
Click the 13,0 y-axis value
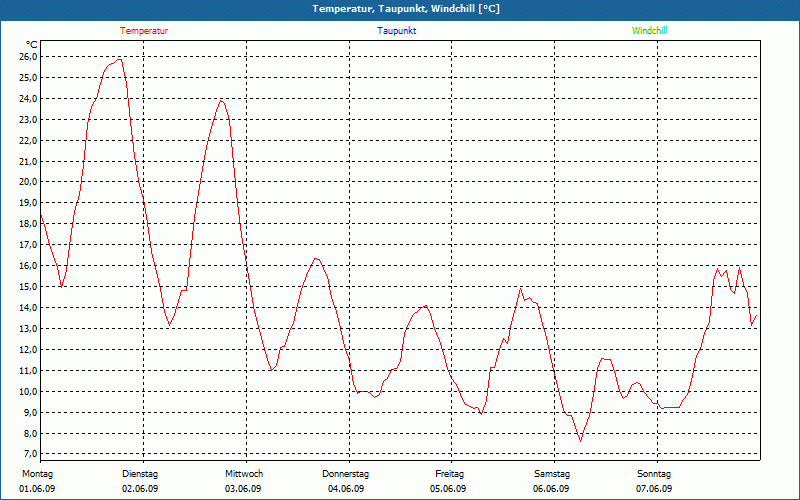[x=29, y=329]
